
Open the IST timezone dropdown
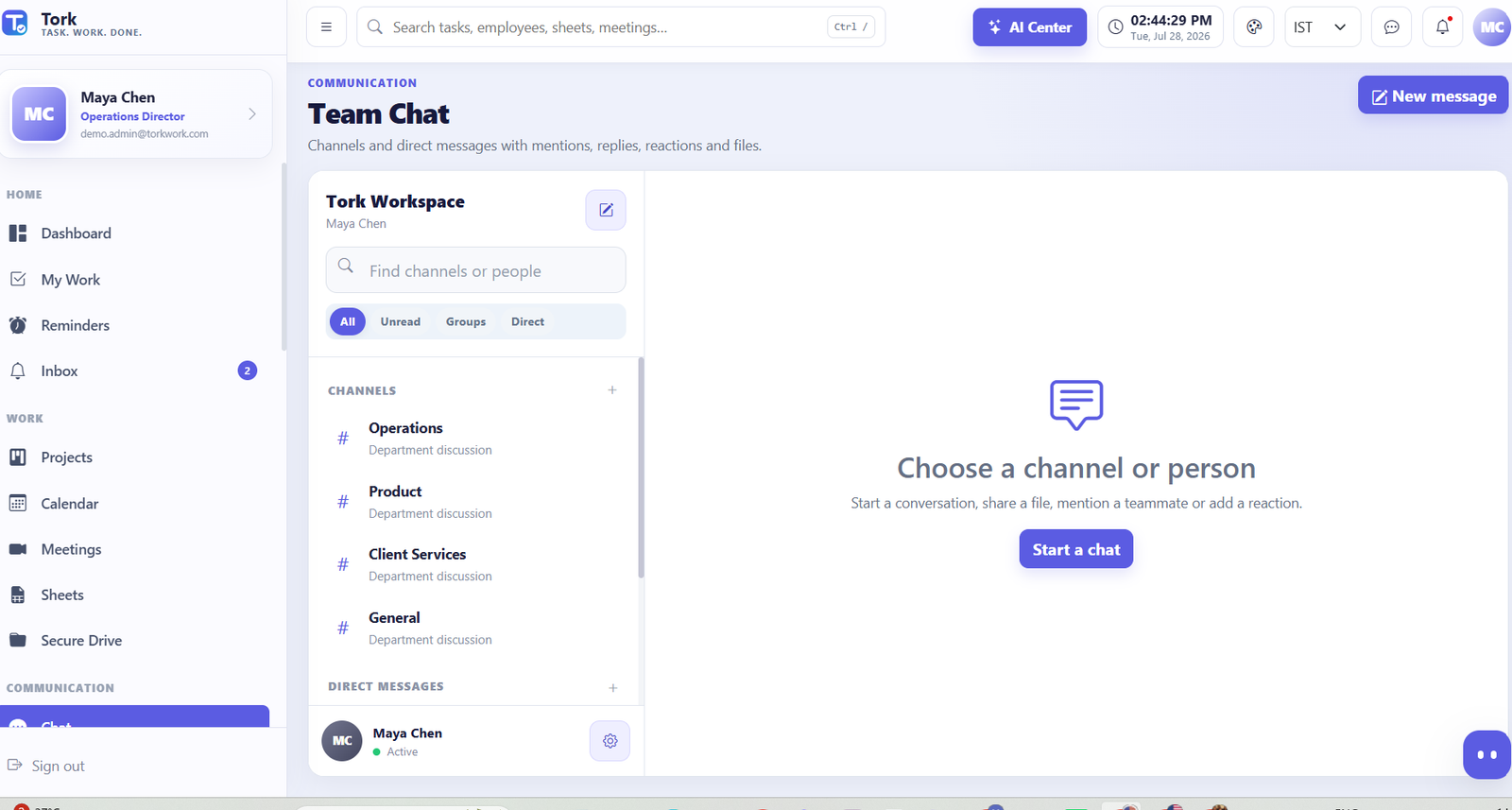click(x=1321, y=27)
